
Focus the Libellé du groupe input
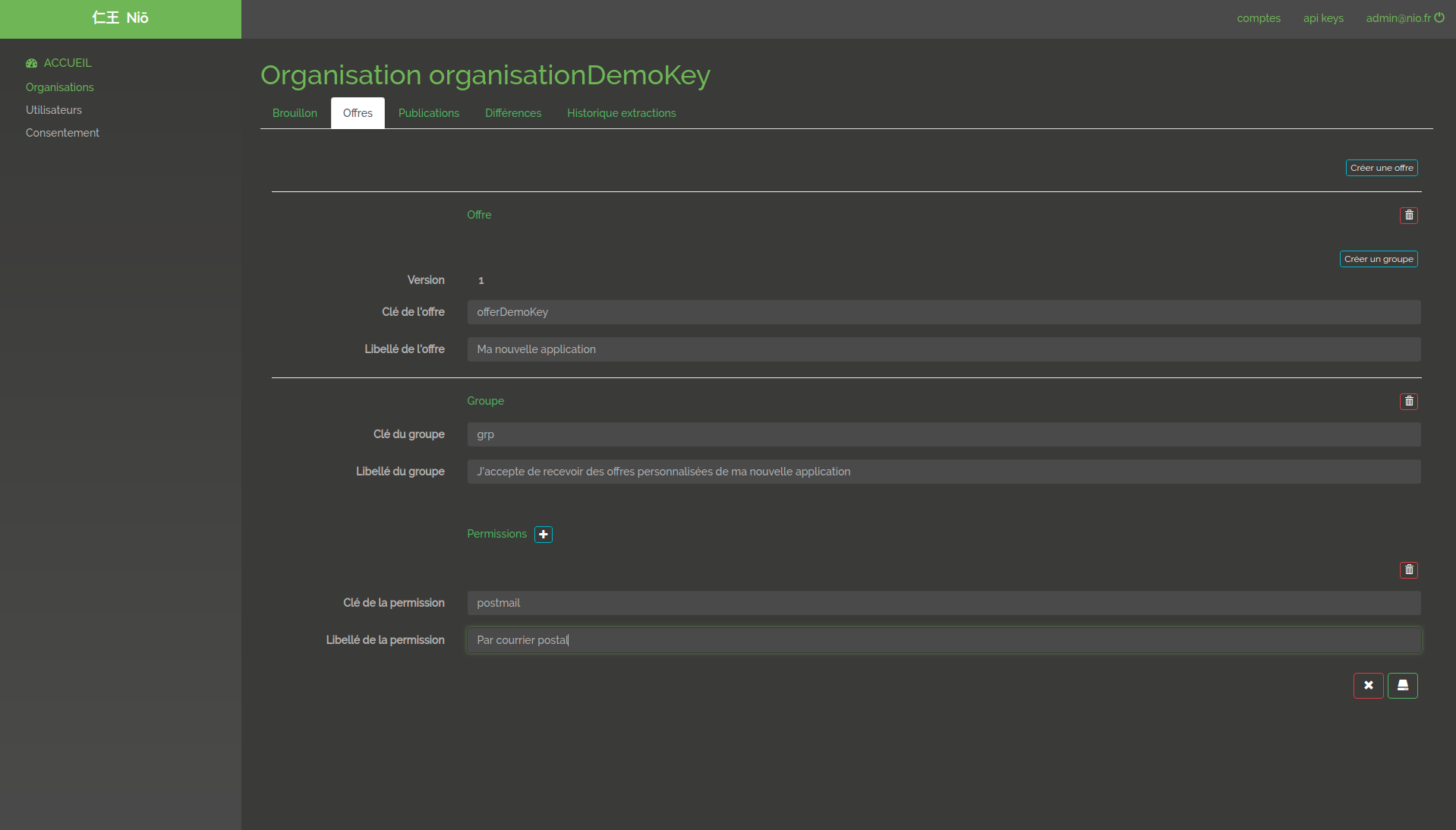coord(943,472)
